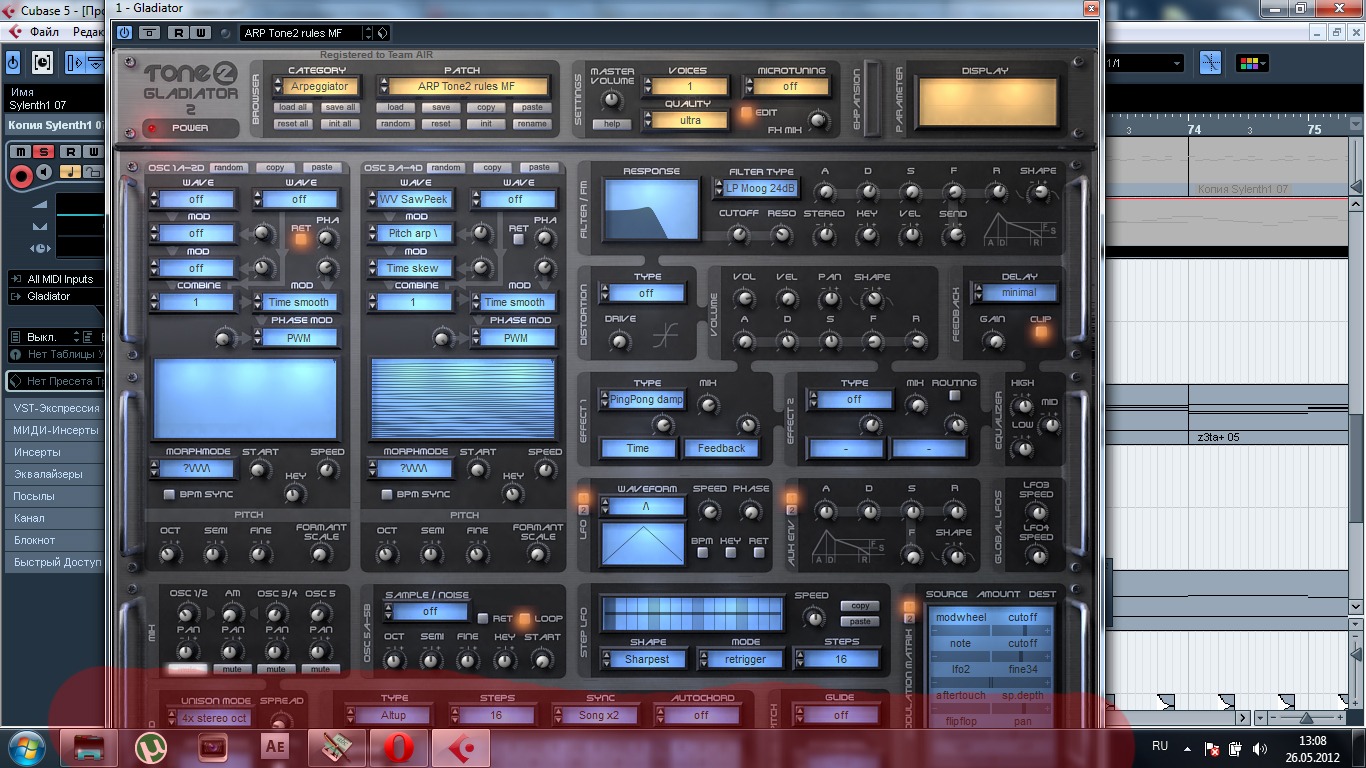Click the FX Mix knob
Screen dimensions: 1366x768
point(818,122)
